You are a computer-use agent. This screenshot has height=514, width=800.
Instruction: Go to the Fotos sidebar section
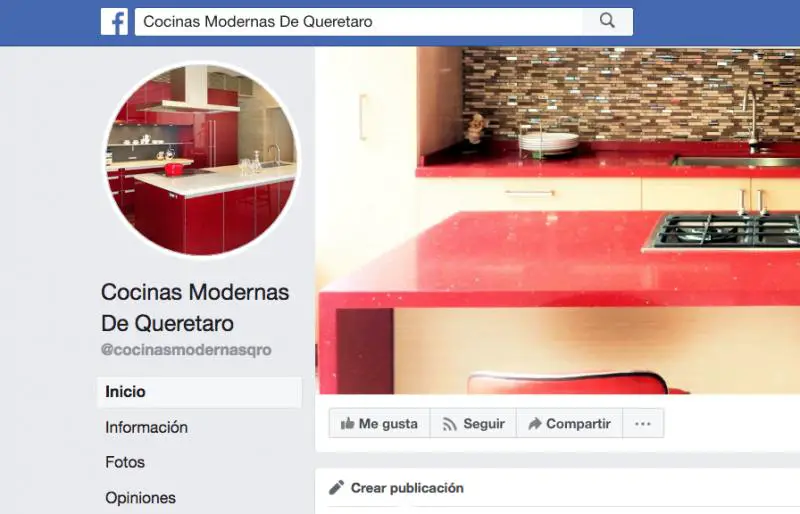[125, 462]
